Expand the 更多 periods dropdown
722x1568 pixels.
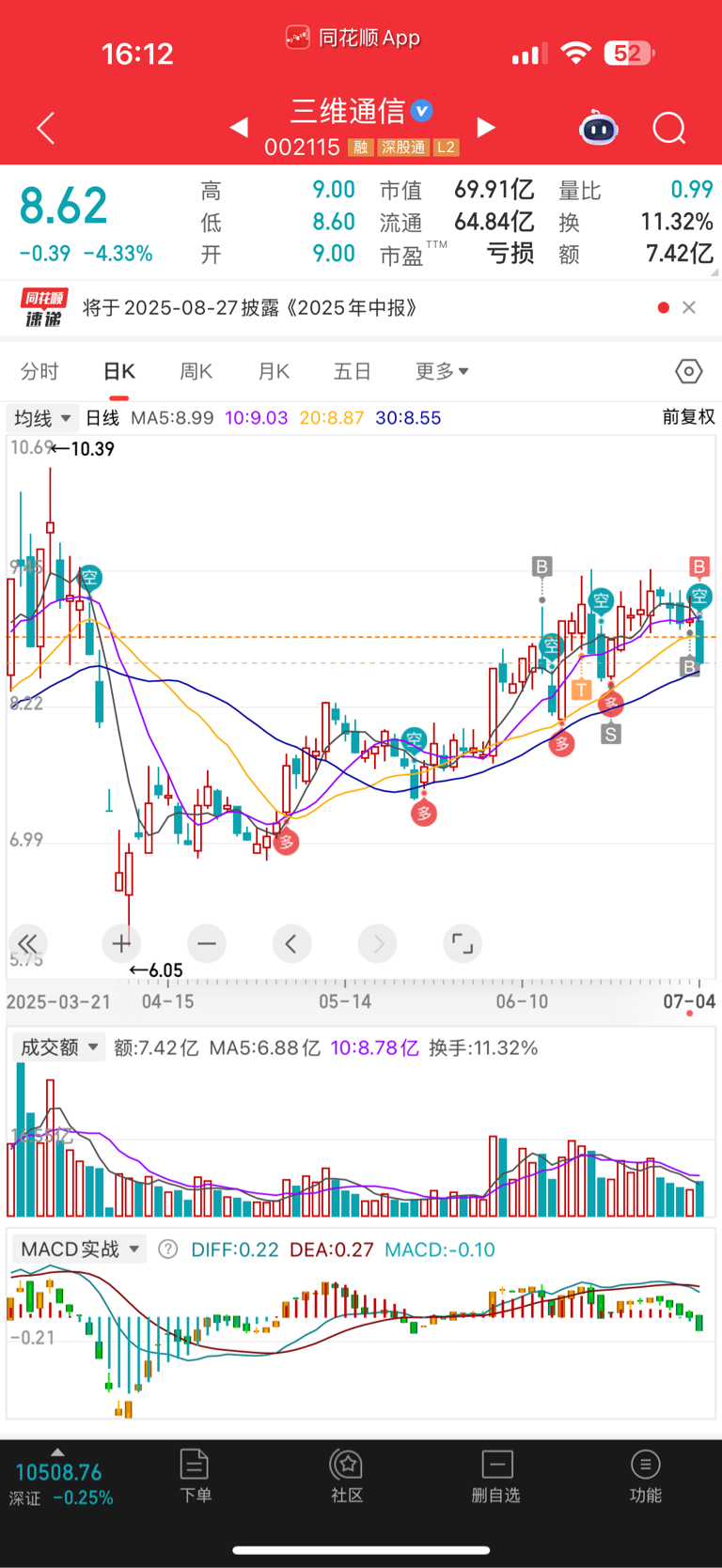(442, 372)
